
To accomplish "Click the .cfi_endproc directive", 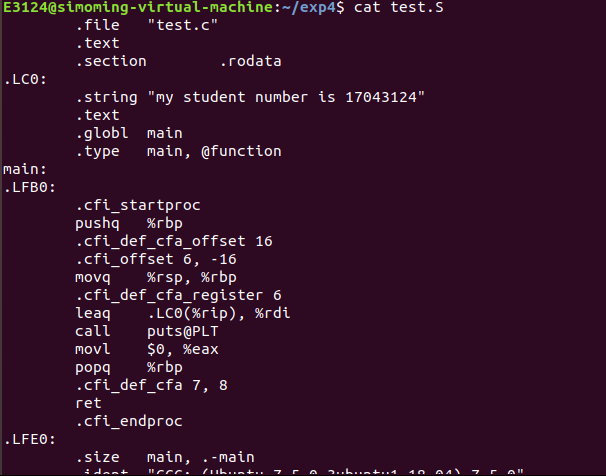I will click(133, 421).
